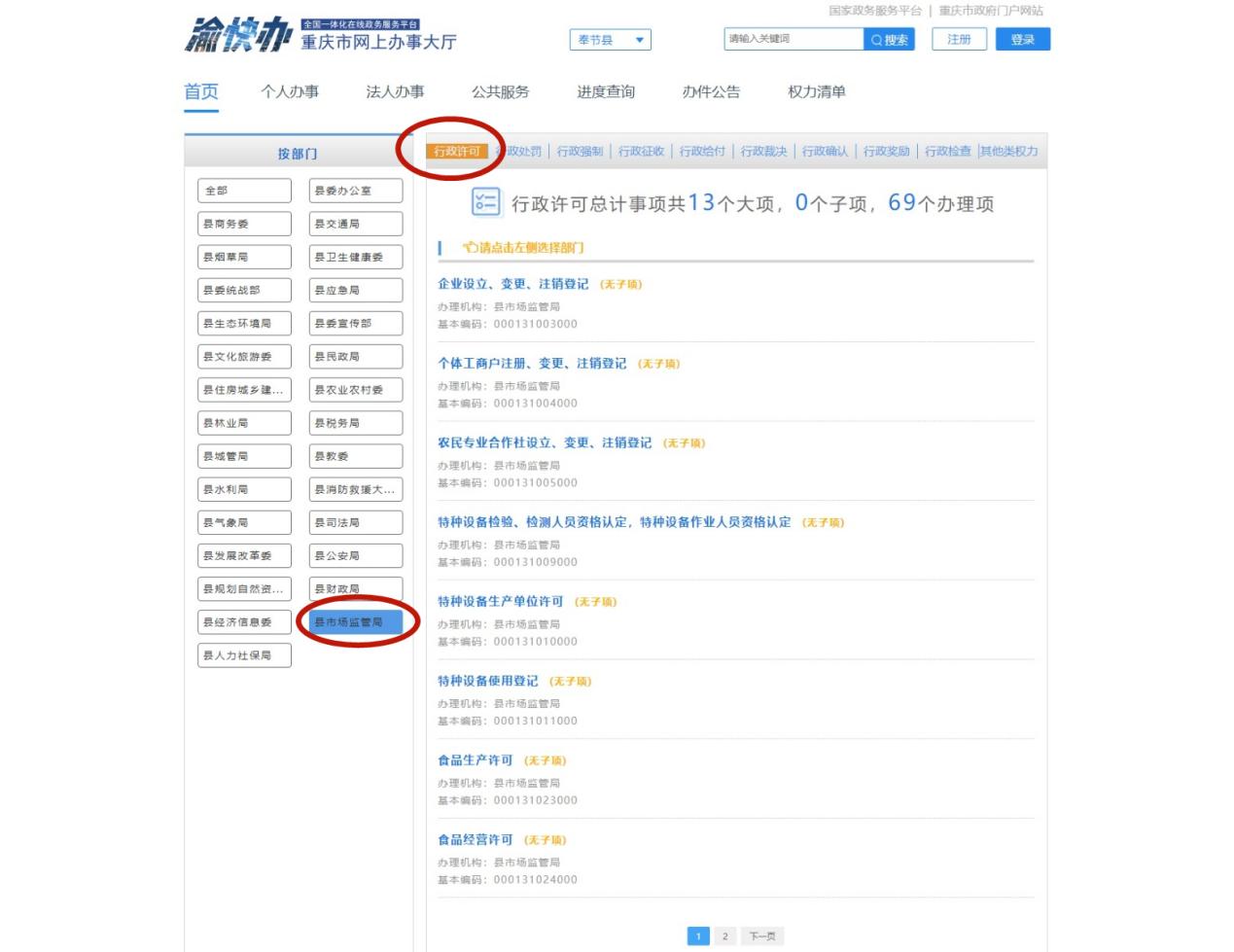Click the 渝快办 logo
The image size is (1234, 952).
tap(238, 37)
